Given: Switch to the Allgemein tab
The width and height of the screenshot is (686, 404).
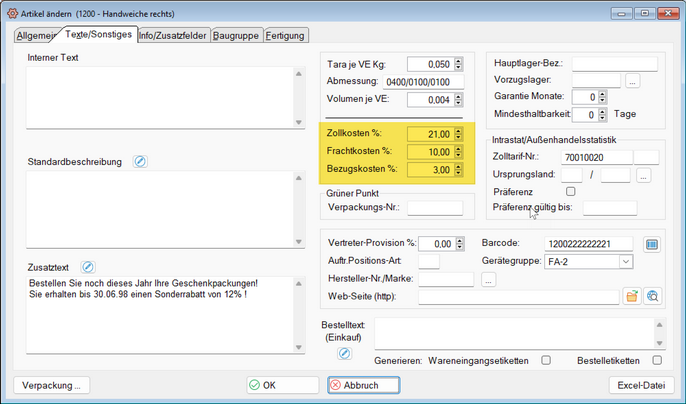Looking at the screenshot, I should point(35,36).
